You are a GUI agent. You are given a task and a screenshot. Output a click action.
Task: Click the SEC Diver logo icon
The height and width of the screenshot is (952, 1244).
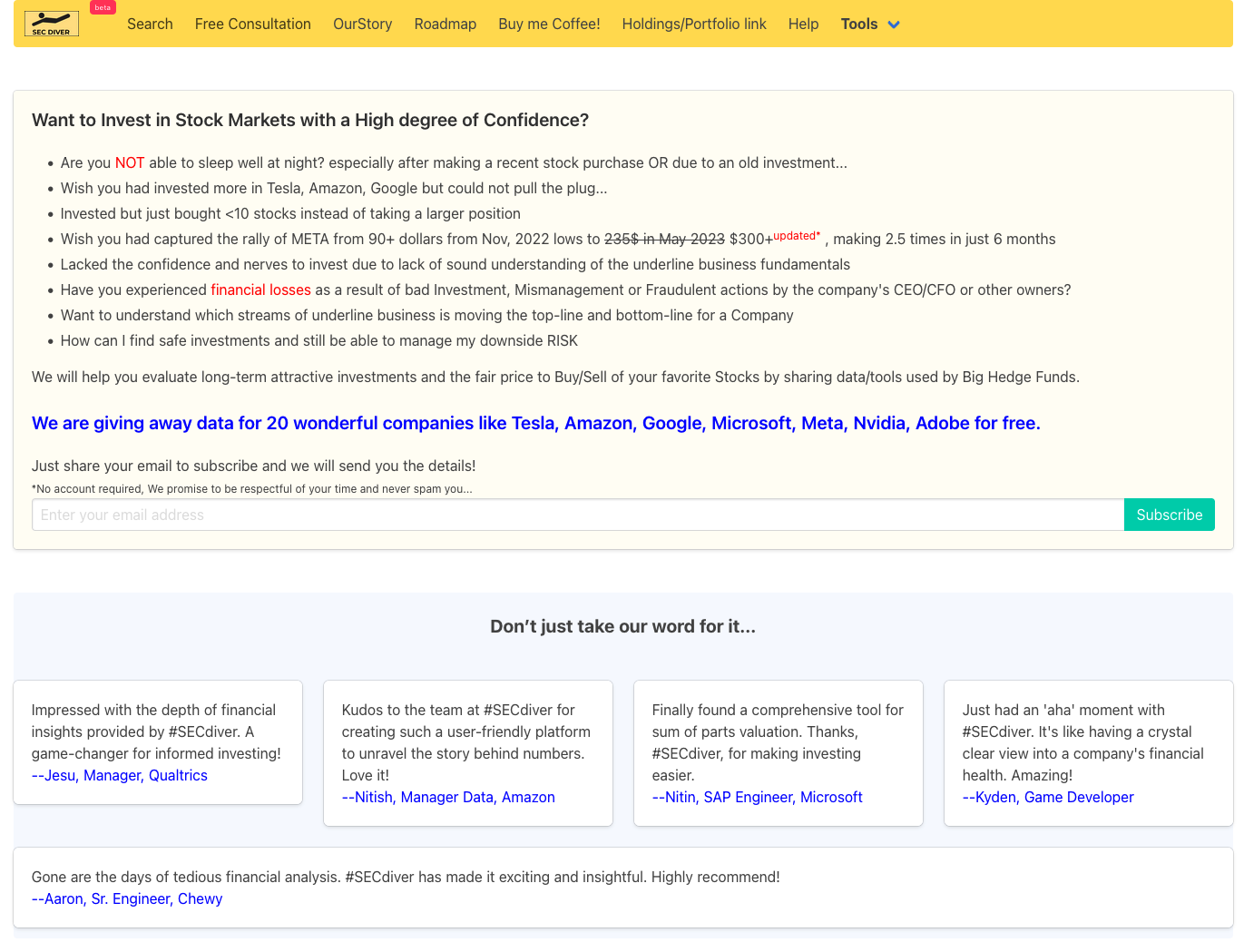[51, 24]
